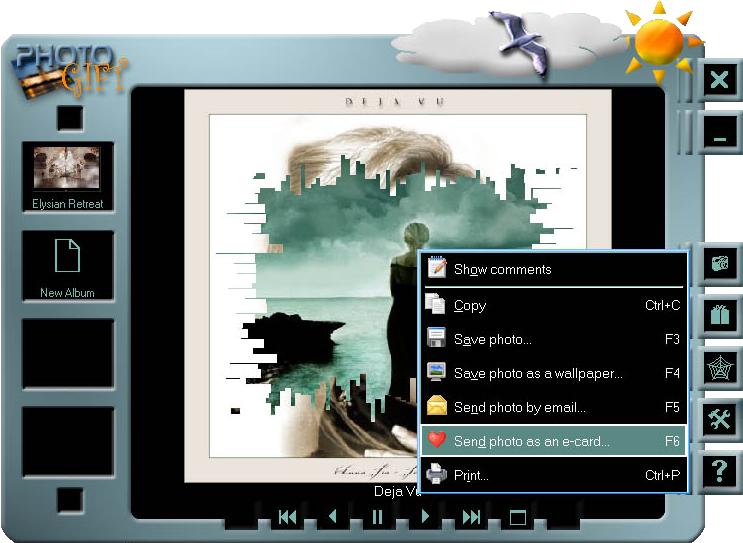
Task: Jump to first photo button
Action: pos(287,517)
